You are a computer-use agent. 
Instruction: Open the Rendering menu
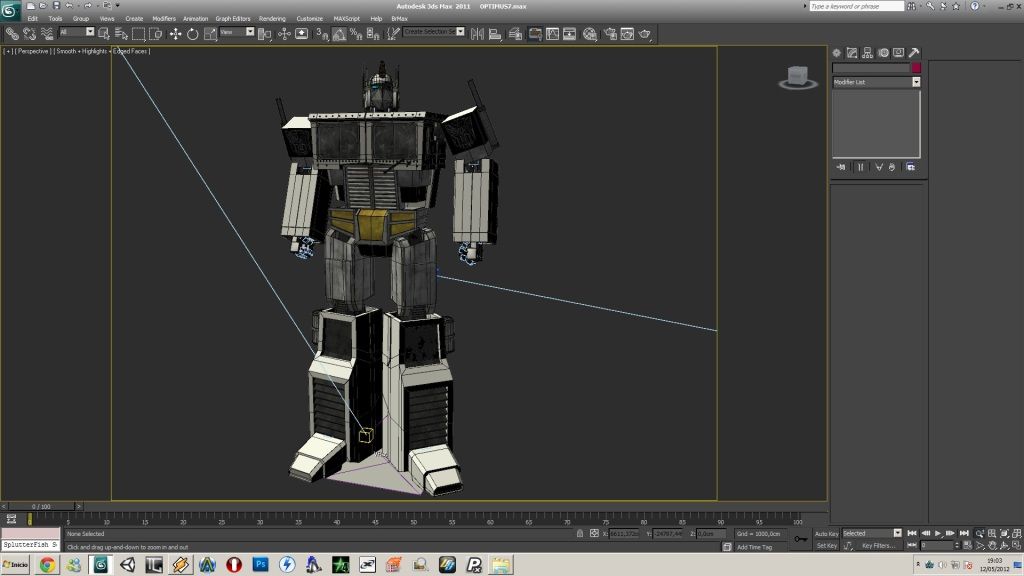click(272, 19)
